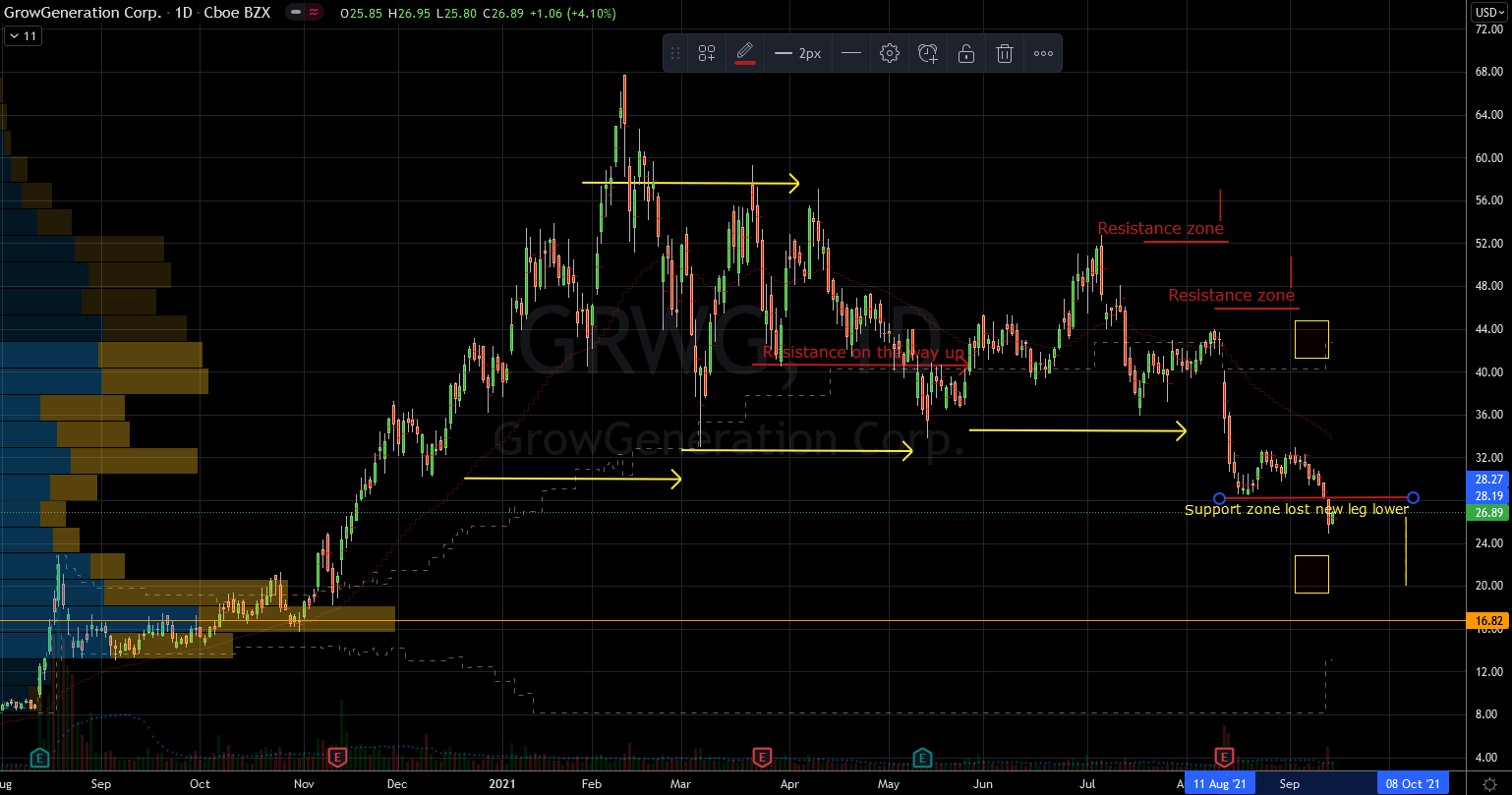Screen dimensions: 1512x795
Task: Click the 26.89 current price label
Action: 1489,513
